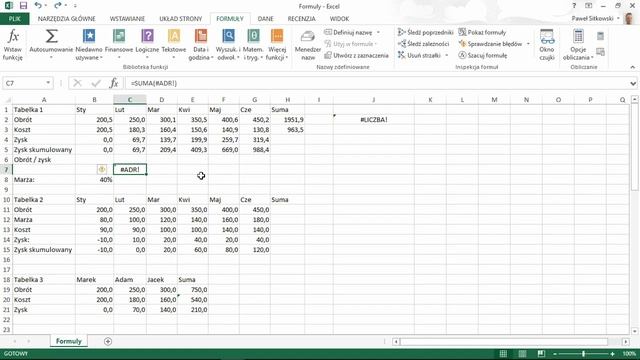Click Sprawdzanie błędów button
Image resolution: width=640 pixels, height=360 pixels.
pos(490,44)
